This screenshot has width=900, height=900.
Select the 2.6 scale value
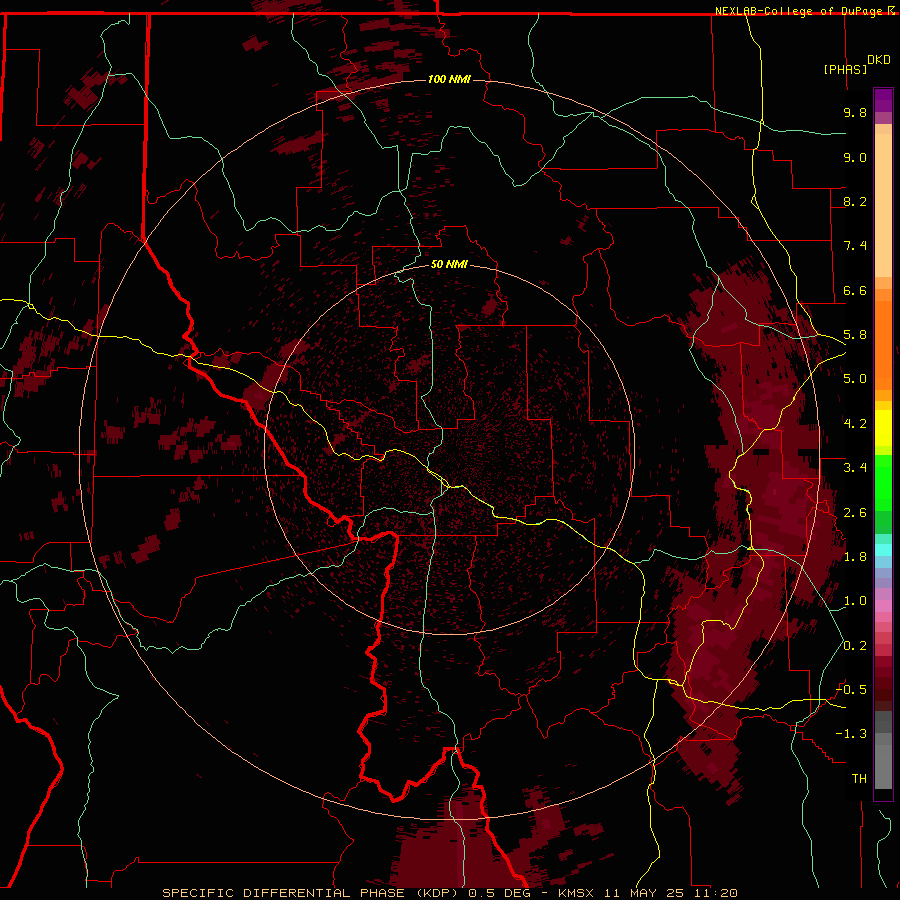click(x=855, y=513)
